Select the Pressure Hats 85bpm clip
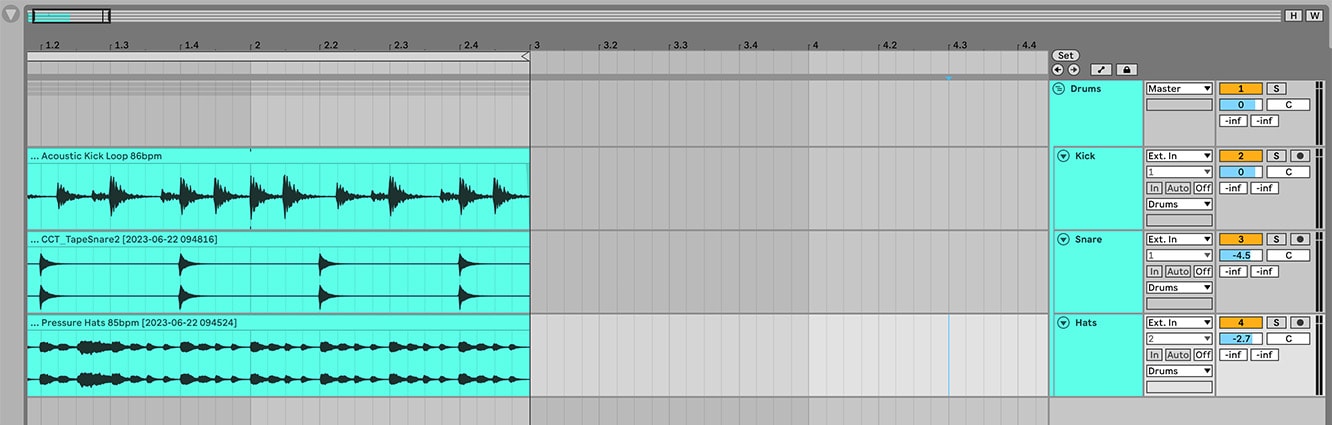Image resolution: width=1332 pixels, height=425 pixels. tap(278, 322)
